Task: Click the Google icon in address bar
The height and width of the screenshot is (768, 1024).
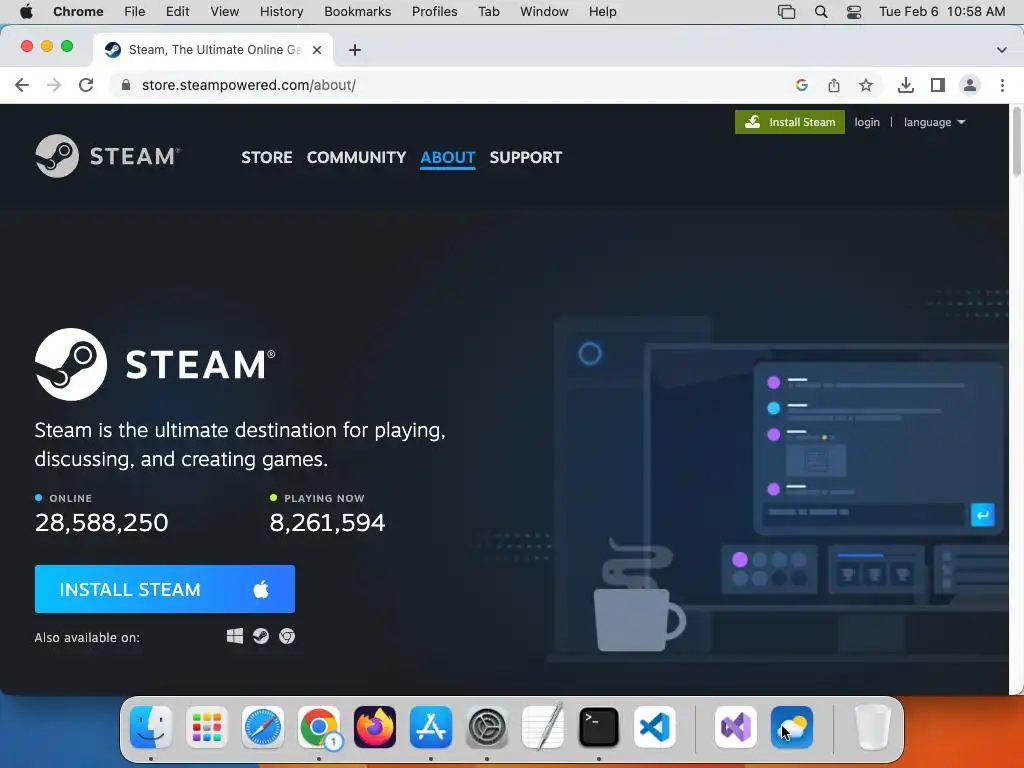Action: click(802, 85)
